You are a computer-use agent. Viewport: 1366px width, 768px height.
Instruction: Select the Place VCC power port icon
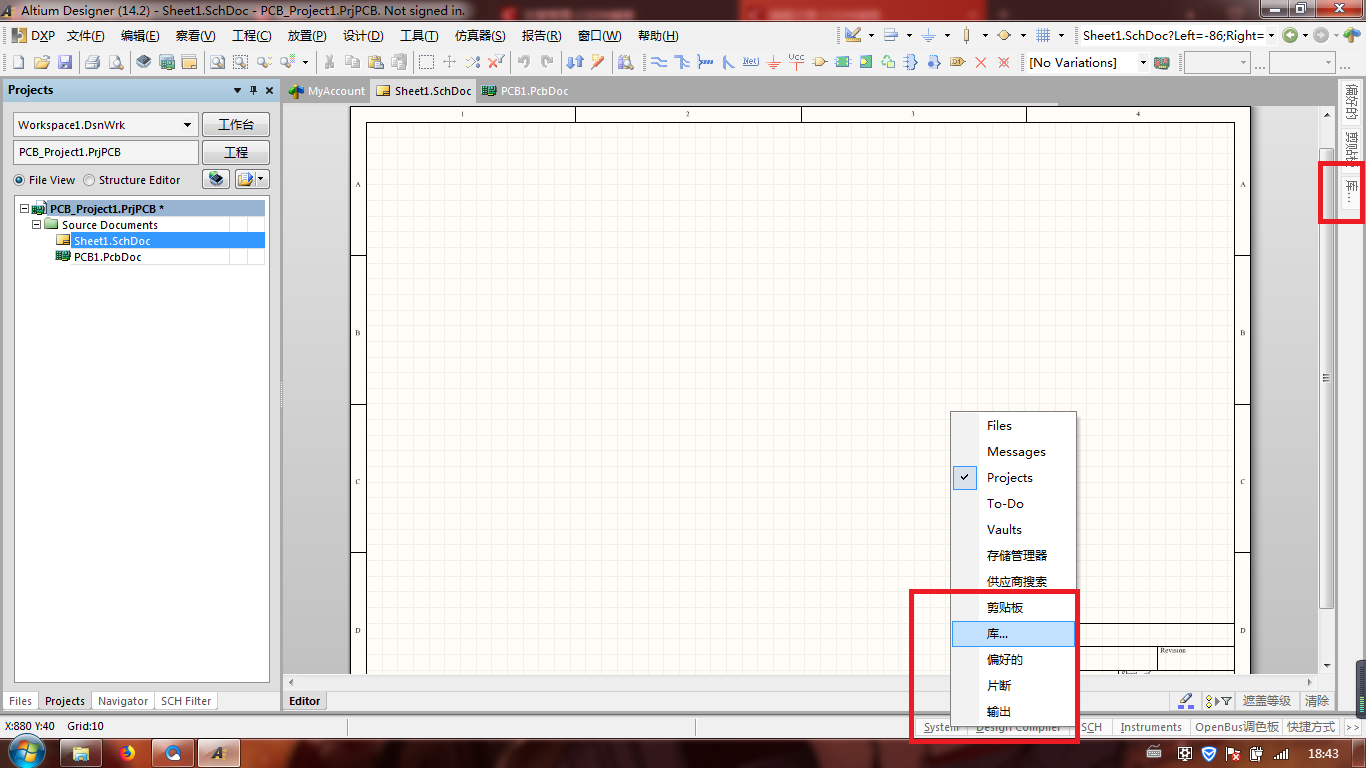796,62
